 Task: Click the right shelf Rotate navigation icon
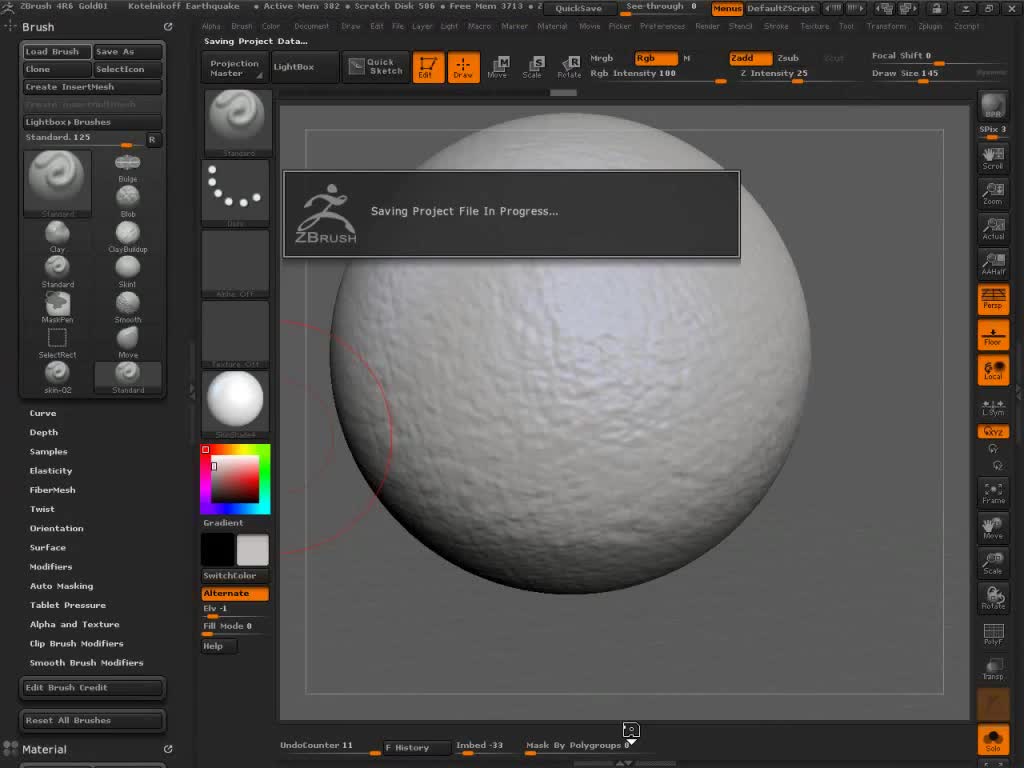click(993, 598)
